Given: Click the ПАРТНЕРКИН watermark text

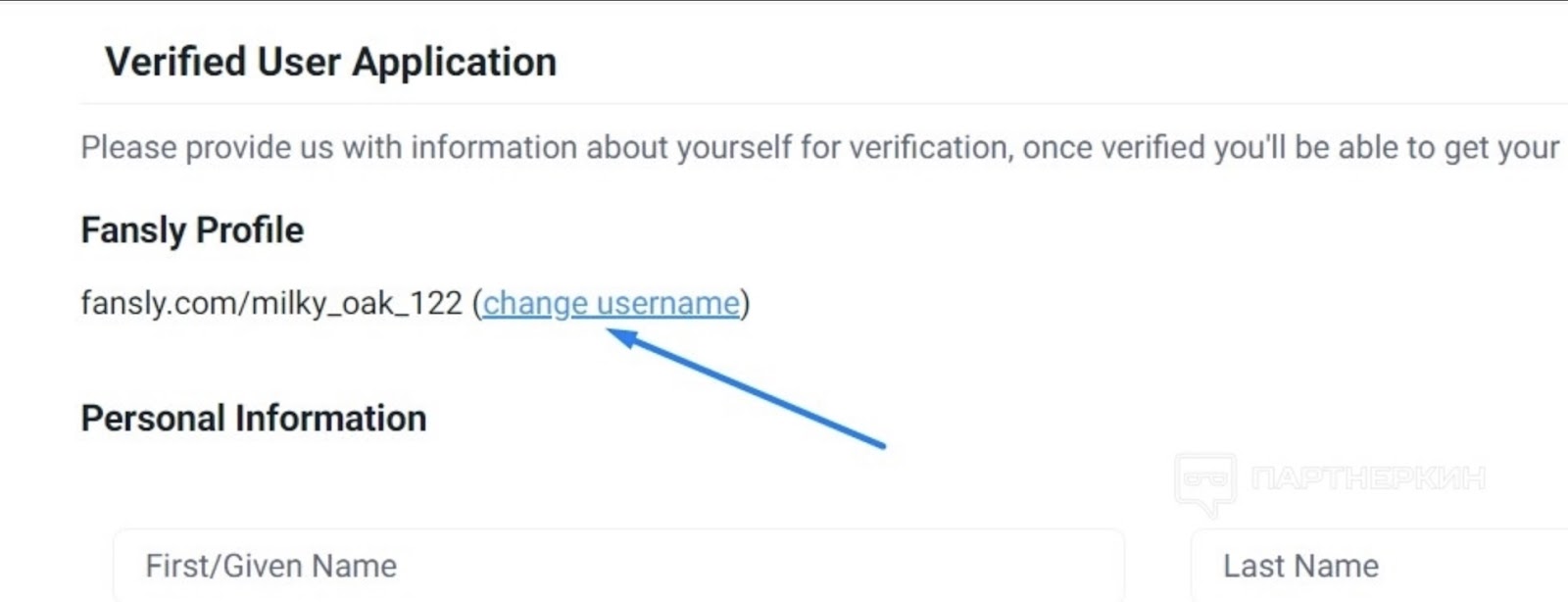Looking at the screenshot, I should pyautogui.click(x=1368, y=478).
